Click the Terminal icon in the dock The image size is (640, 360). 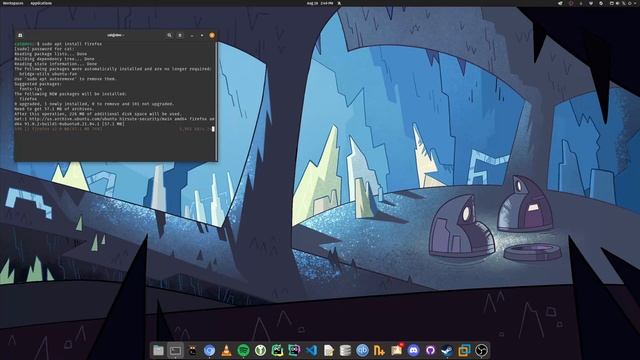[x=176, y=350]
